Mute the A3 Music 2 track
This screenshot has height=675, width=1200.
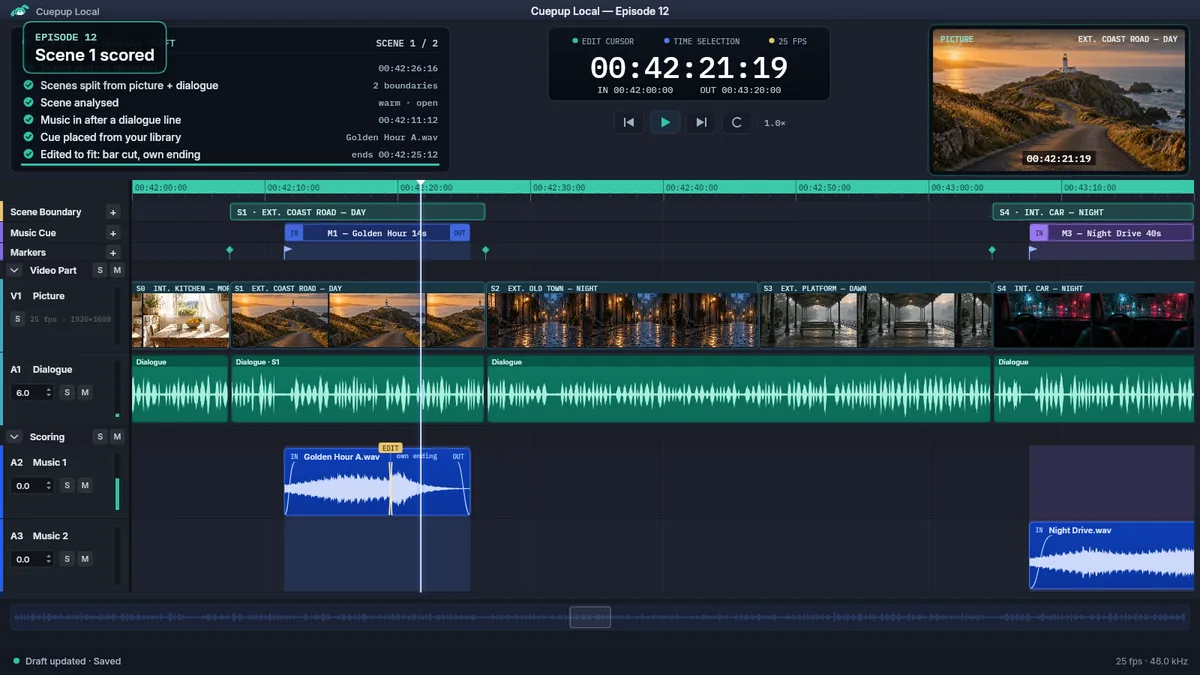tap(85, 559)
